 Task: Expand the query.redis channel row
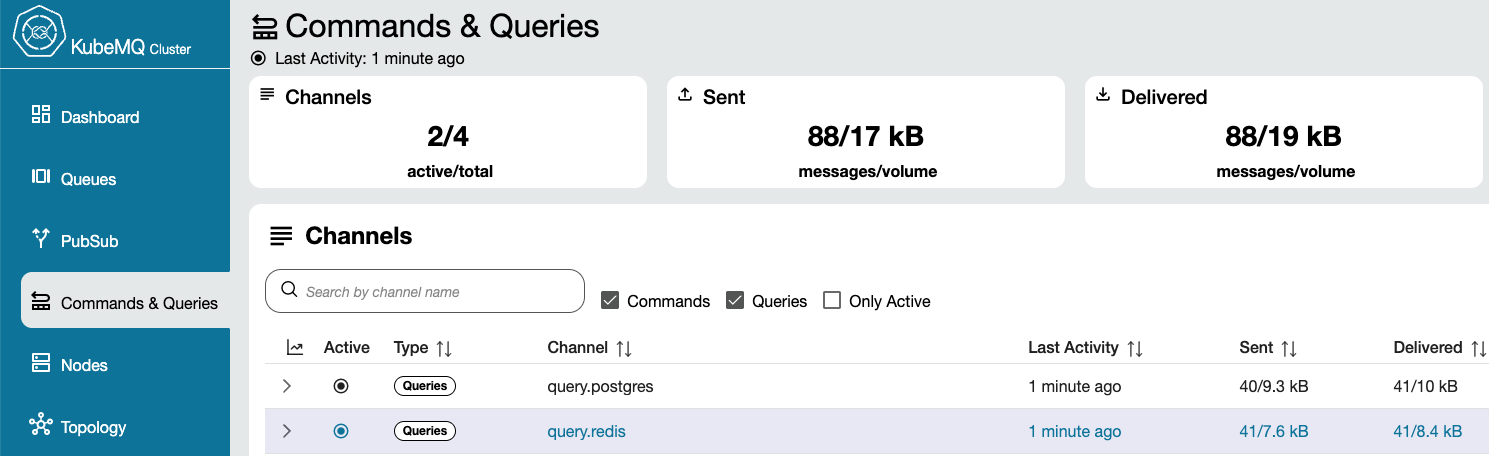(287, 431)
